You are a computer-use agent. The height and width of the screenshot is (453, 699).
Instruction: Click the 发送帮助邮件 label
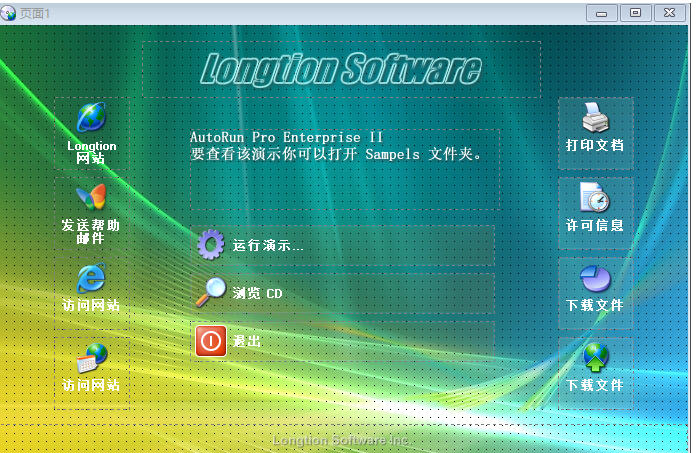91,231
